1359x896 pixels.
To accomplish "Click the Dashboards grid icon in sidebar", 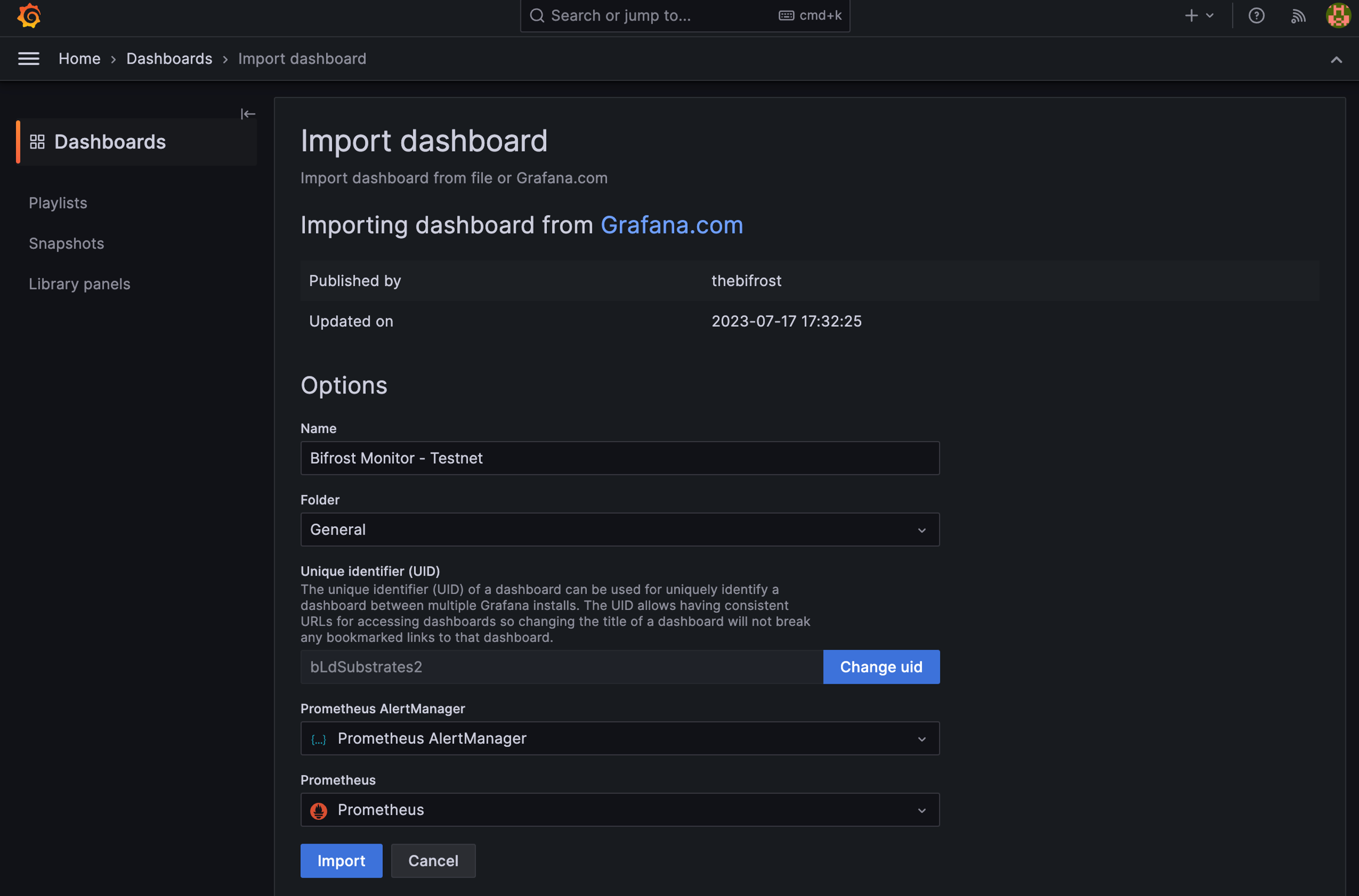I will coord(37,142).
